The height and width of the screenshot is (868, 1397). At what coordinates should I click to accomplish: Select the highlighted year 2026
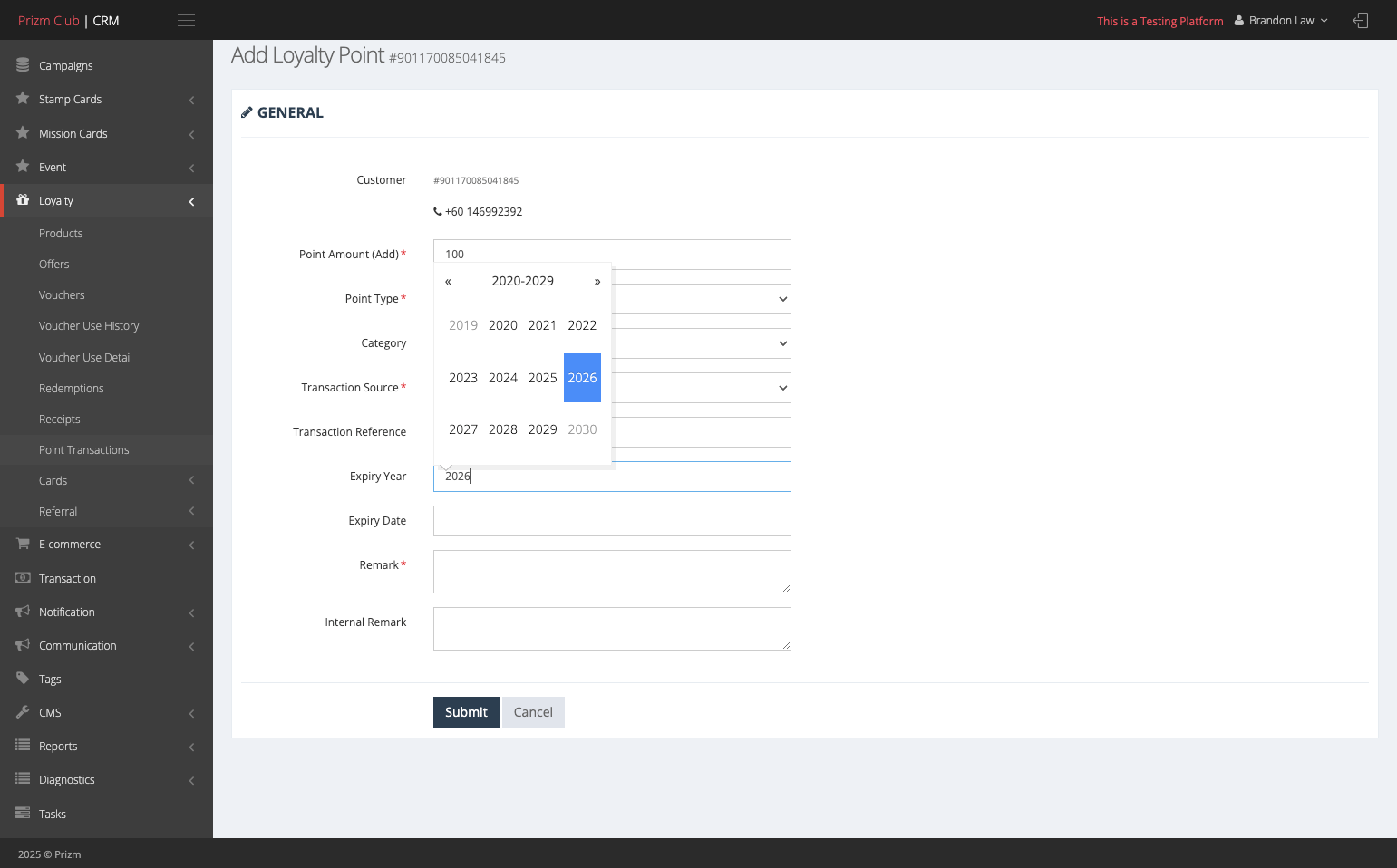tap(582, 378)
